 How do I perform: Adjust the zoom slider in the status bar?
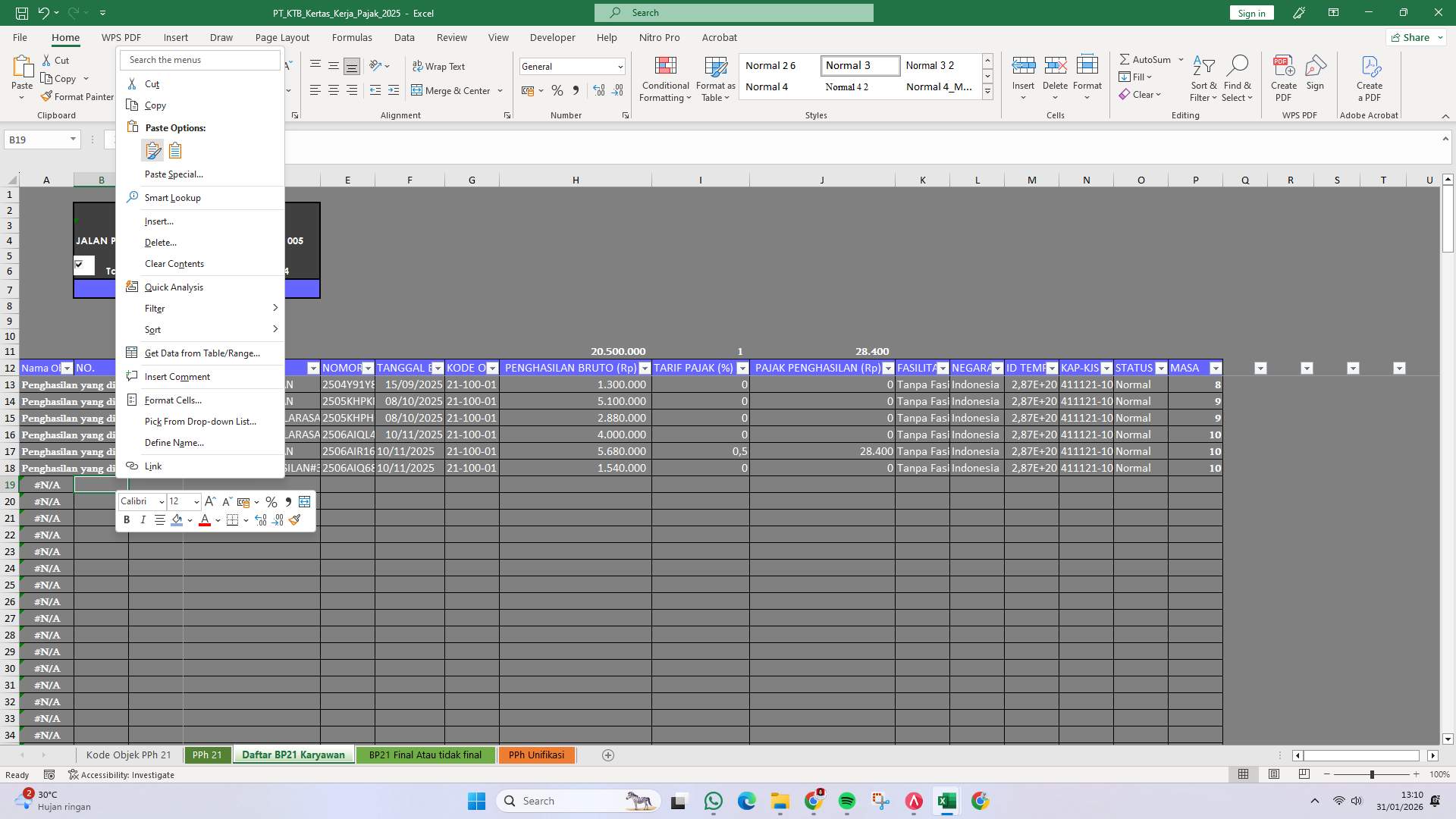1372,774
